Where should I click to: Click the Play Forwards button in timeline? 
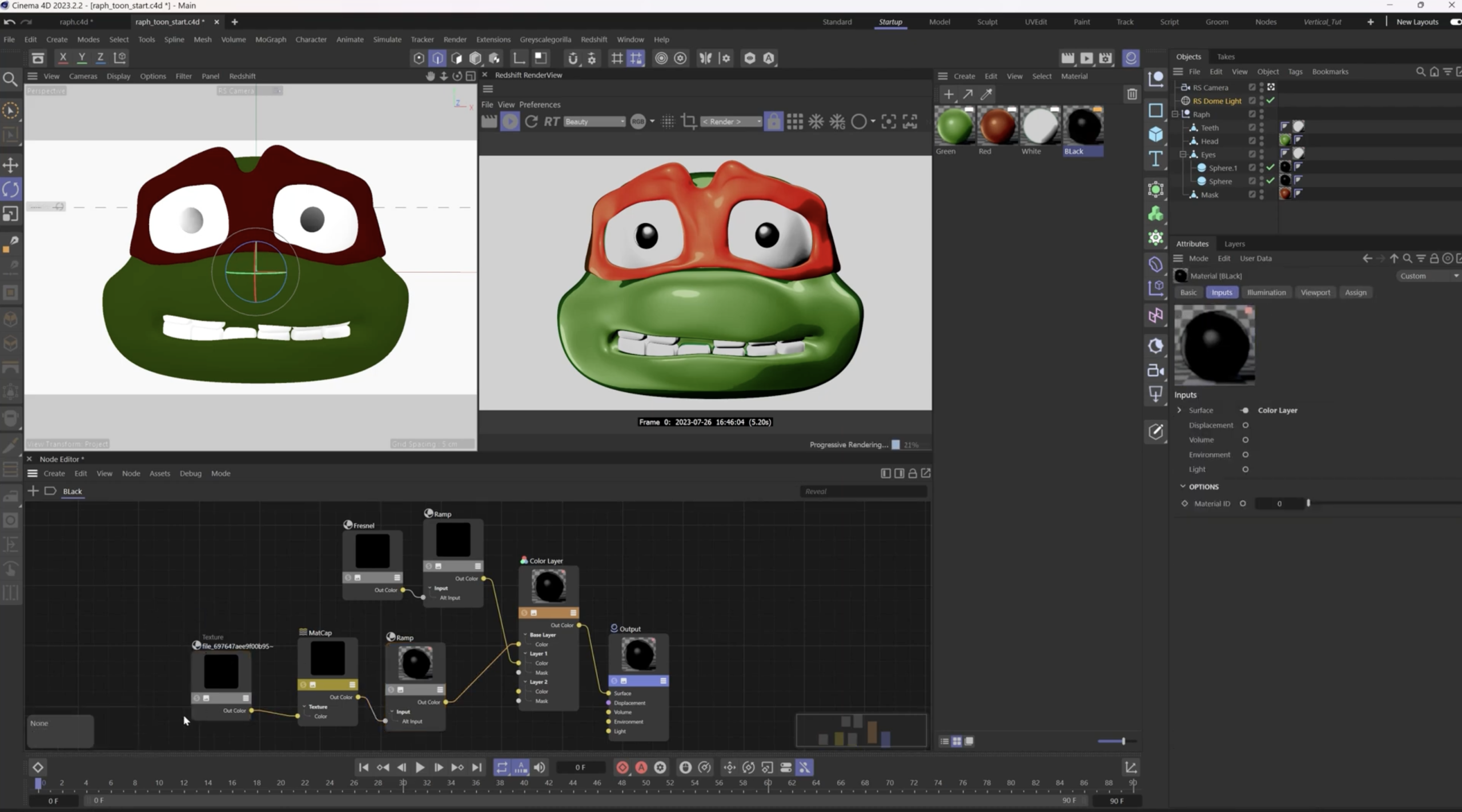tap(420, 767)
